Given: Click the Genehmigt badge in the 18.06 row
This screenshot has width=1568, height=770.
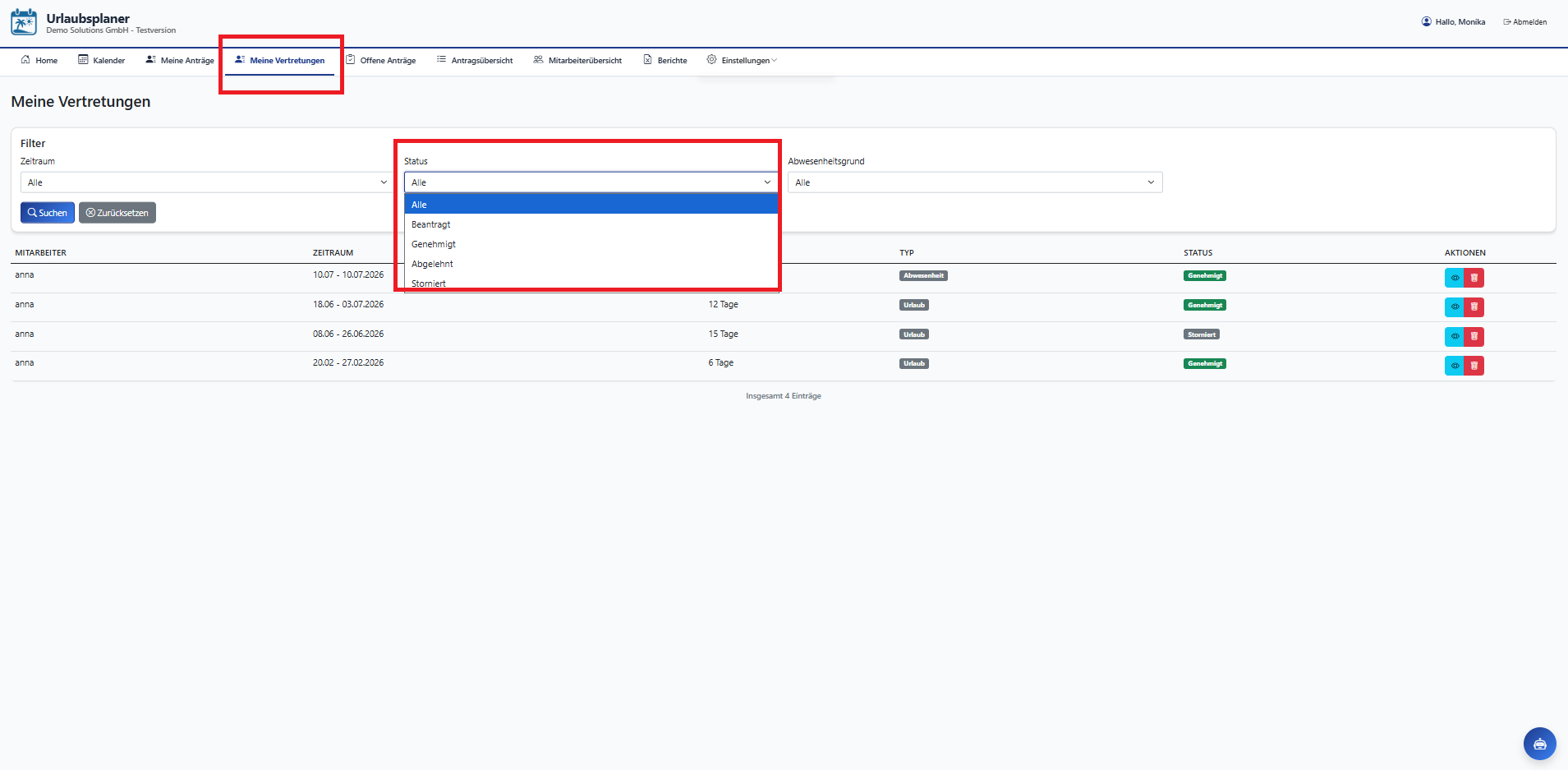Looking at the screenshot, I should (1205, 305).
